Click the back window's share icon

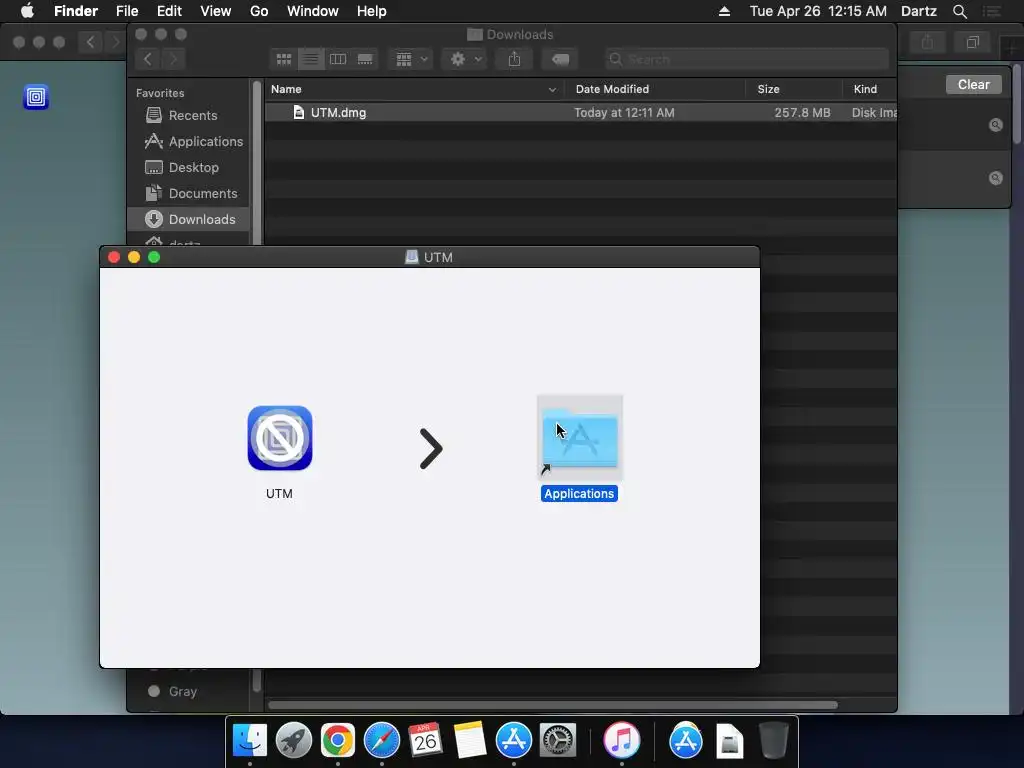click(x=927, y=42)
